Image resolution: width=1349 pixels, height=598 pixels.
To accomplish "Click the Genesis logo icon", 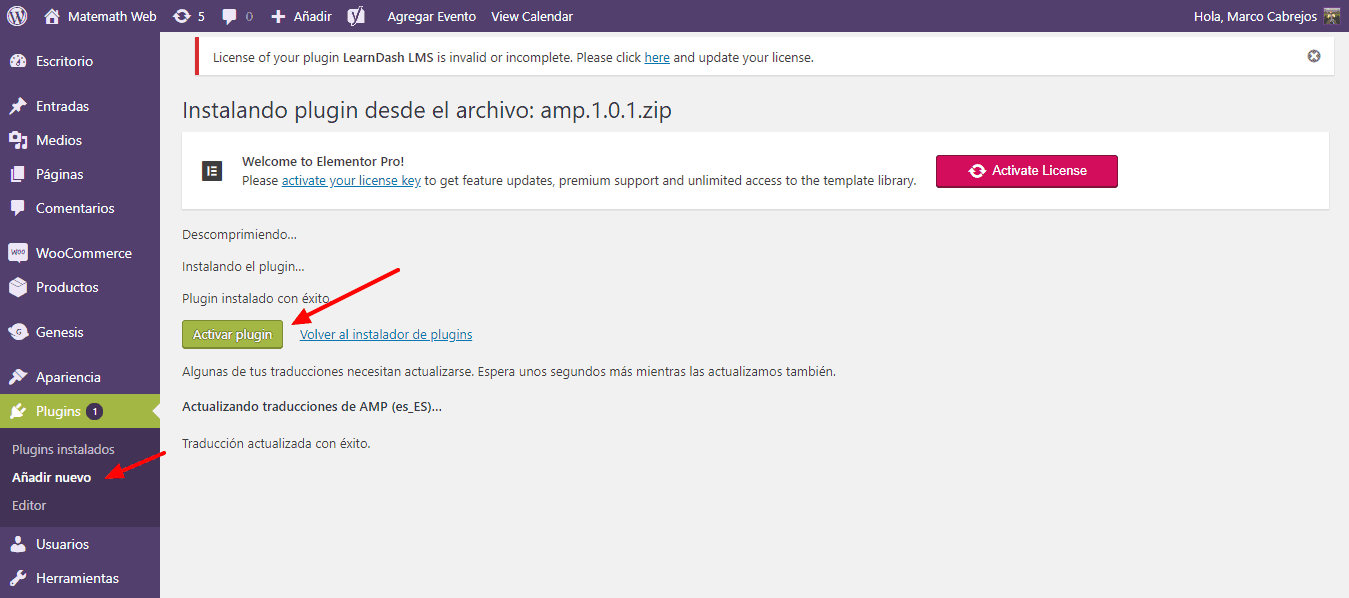I will 17,332.
